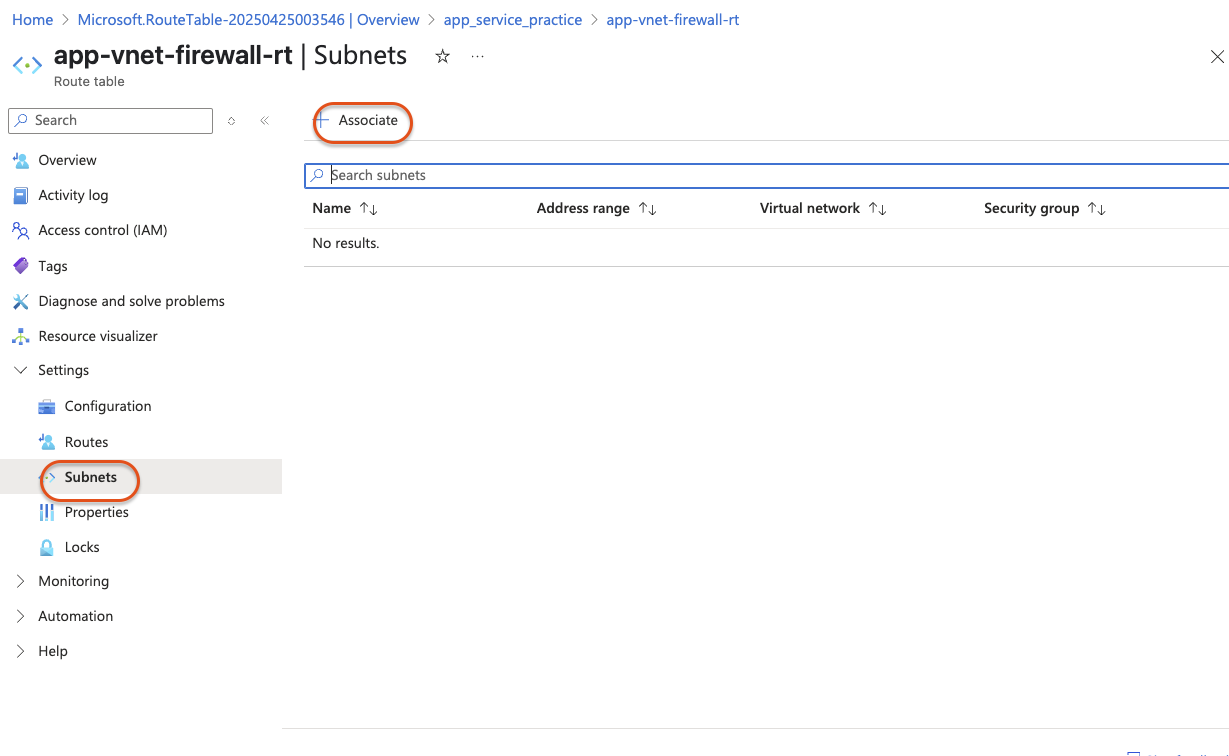Click the Configuration briefcase icon
The image size is (1229, 756).
point(46,406)
